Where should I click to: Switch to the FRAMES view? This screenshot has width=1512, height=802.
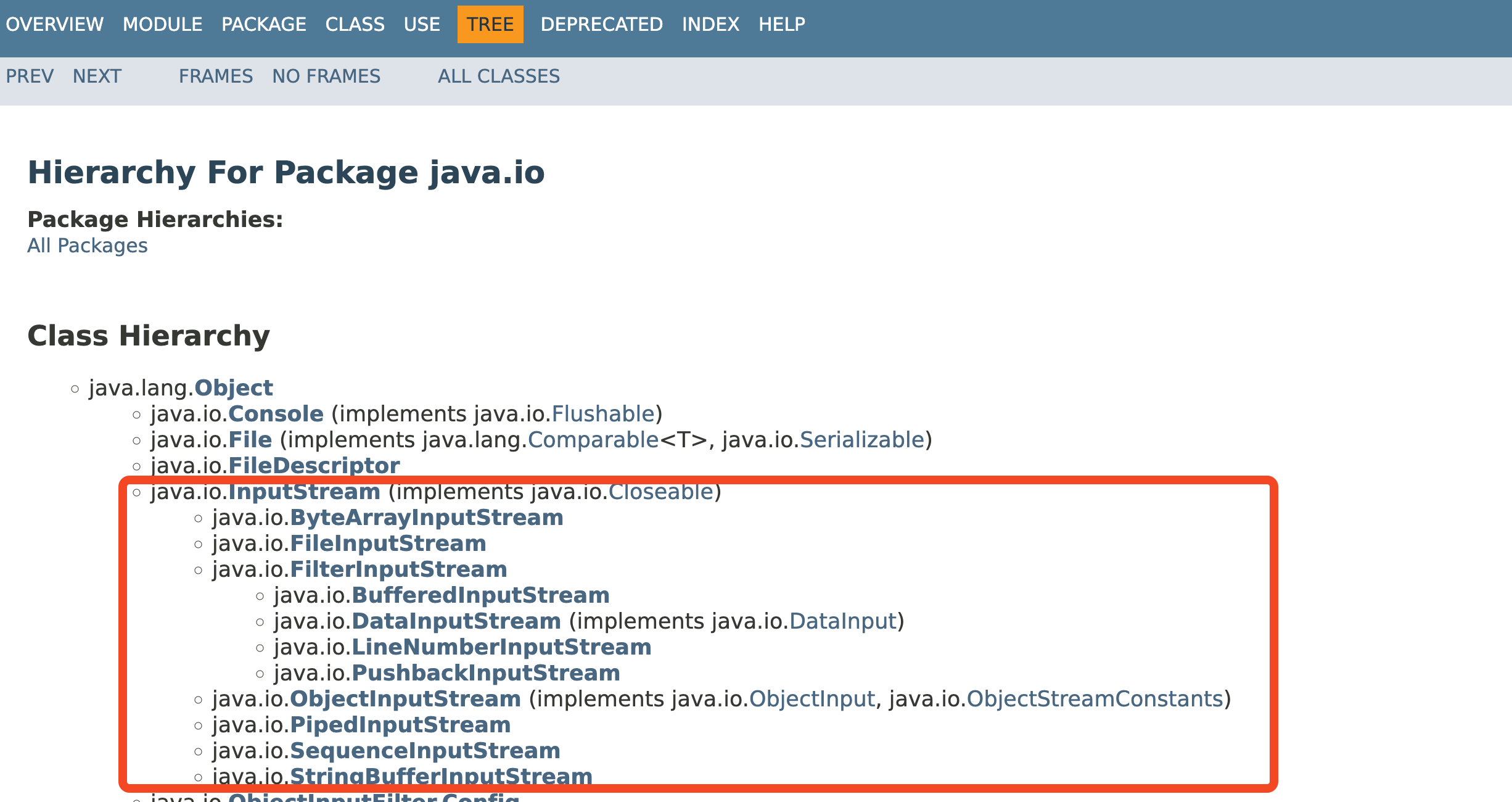point(216,76)
